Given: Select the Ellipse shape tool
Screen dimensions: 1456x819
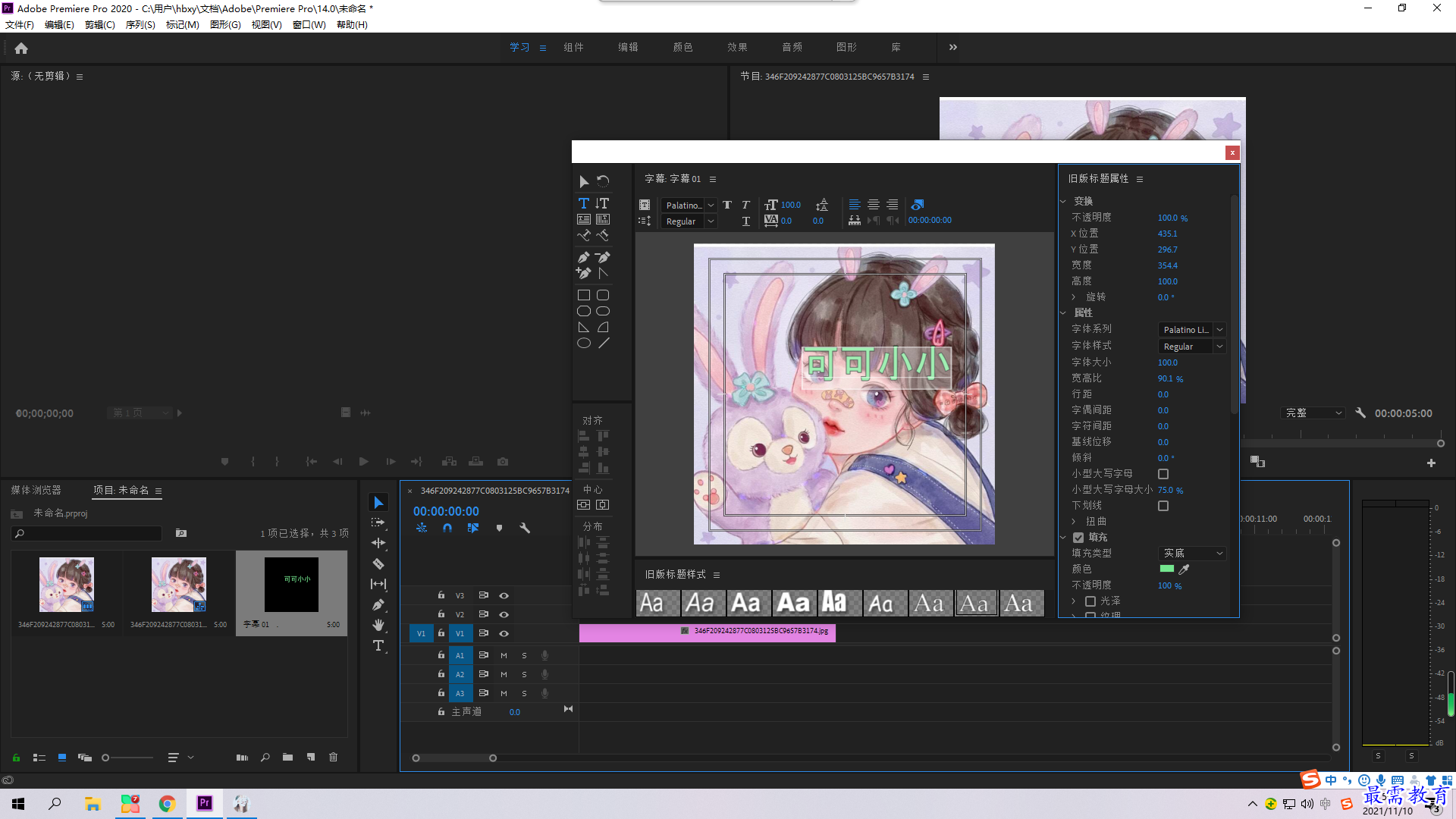Looking at the screenshot, I should (584, 343).
